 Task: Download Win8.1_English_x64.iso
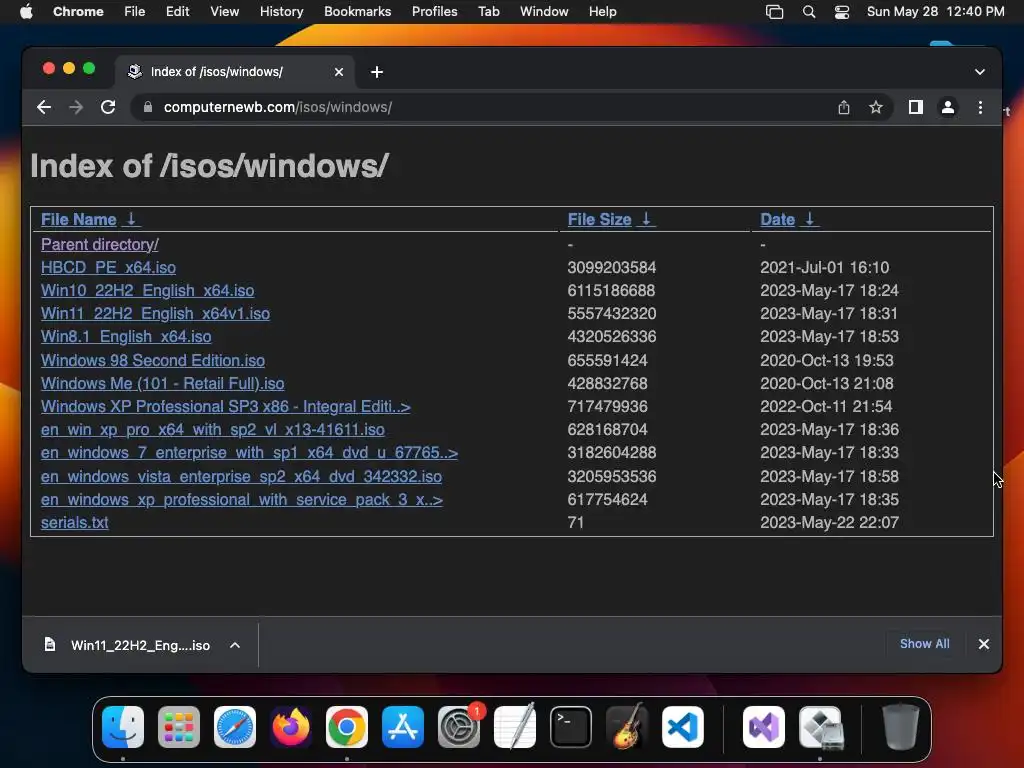[x=126, y=336]
